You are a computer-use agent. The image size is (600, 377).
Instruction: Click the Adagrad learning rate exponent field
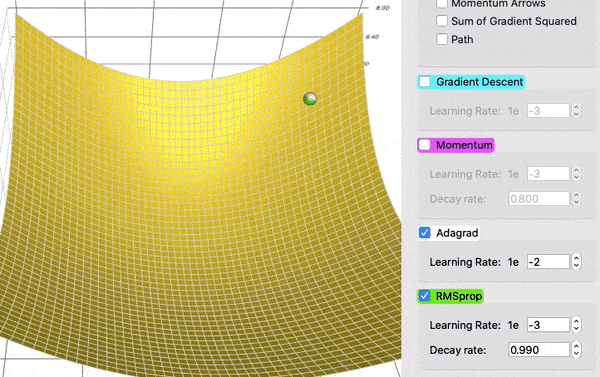548,262
